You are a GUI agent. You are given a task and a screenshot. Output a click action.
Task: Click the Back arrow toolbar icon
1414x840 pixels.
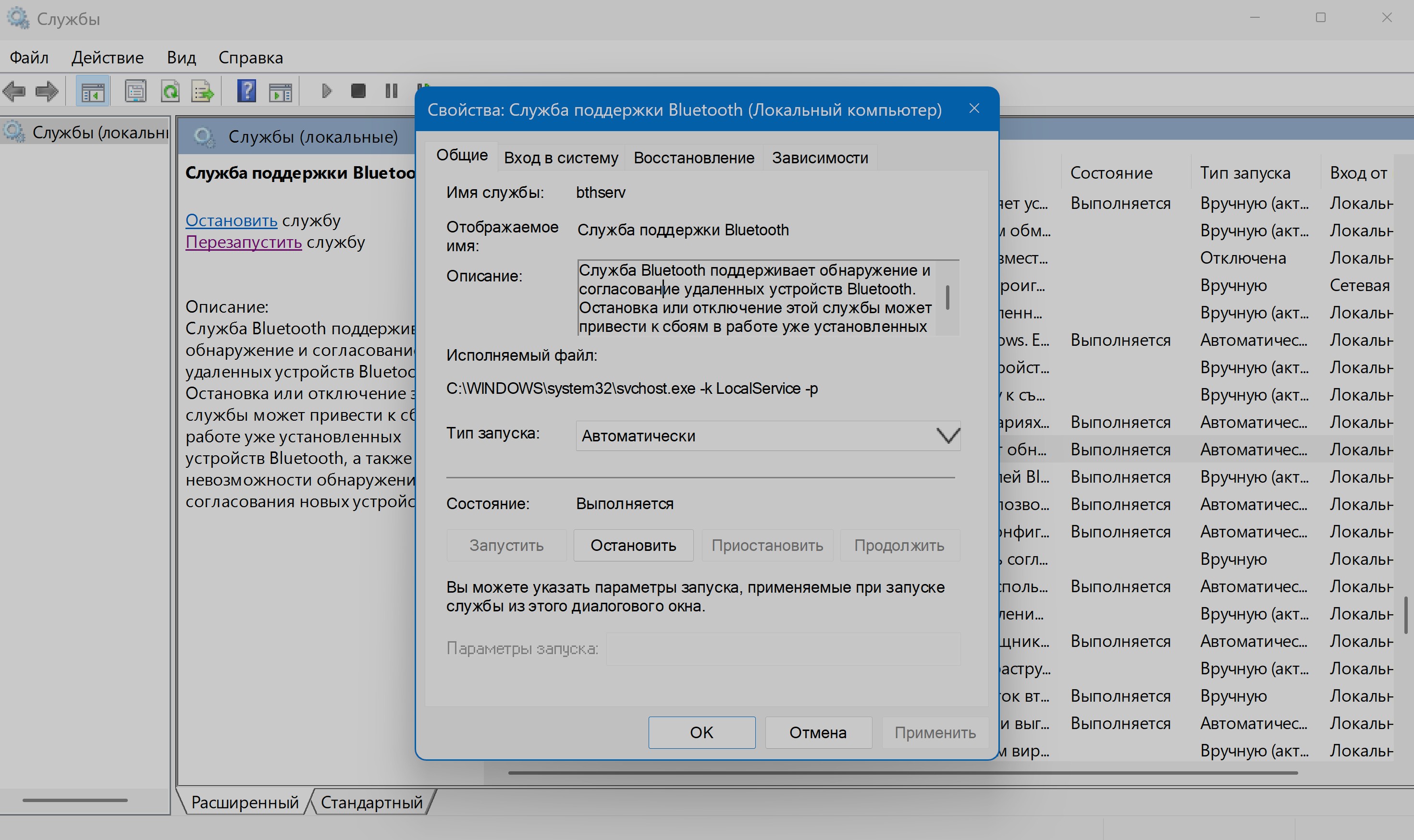click(x=14, y=91)
